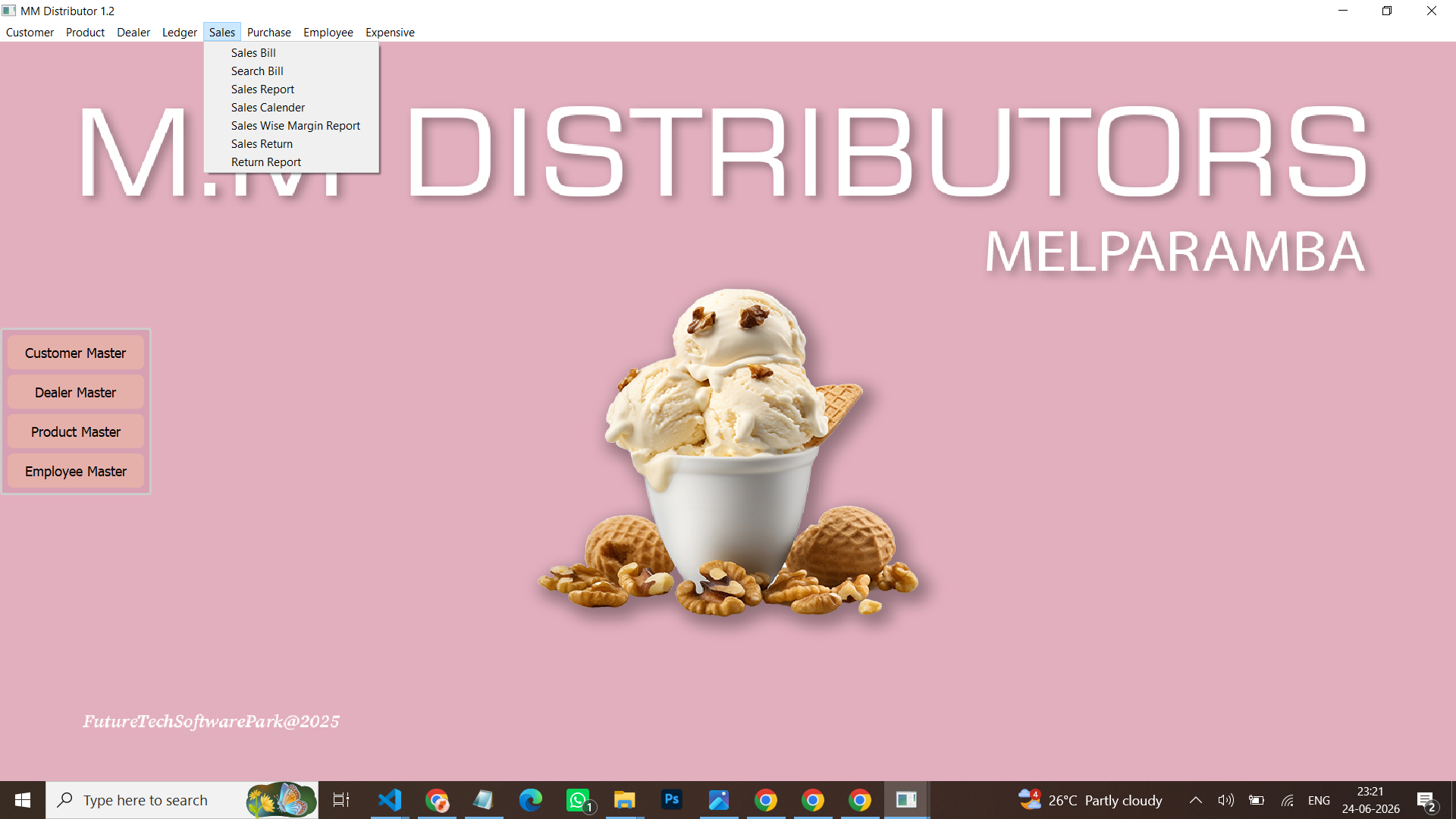Show hidden system tray icons
The width and height of the screenshot is (1456, 819).
[1195, 800]
